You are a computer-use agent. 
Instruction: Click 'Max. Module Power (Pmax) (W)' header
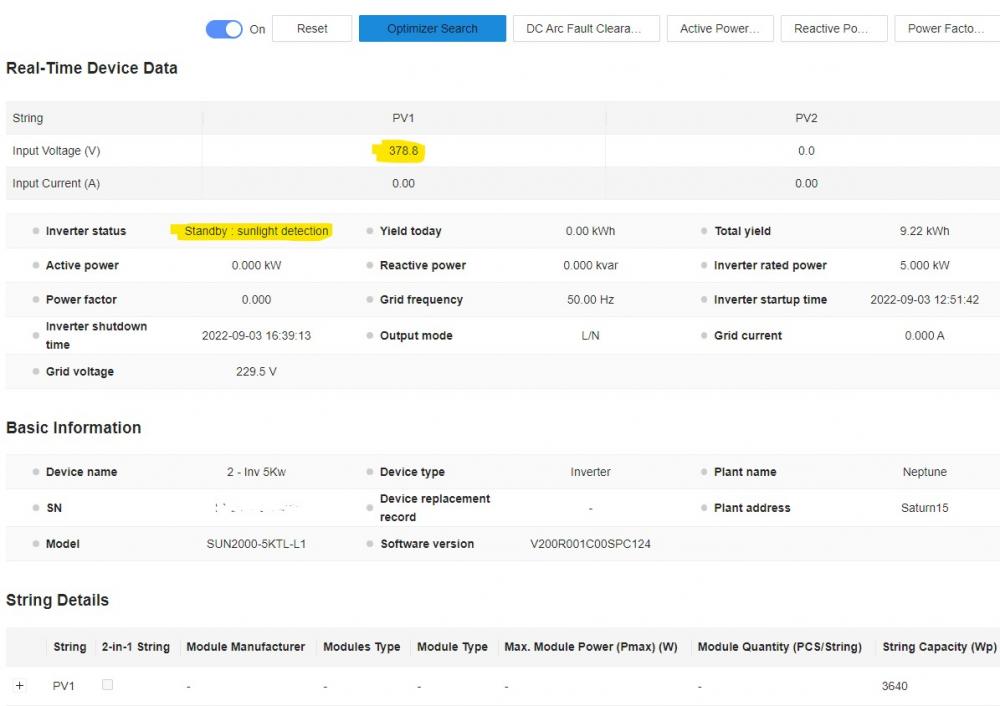click(x=591, y=647)
